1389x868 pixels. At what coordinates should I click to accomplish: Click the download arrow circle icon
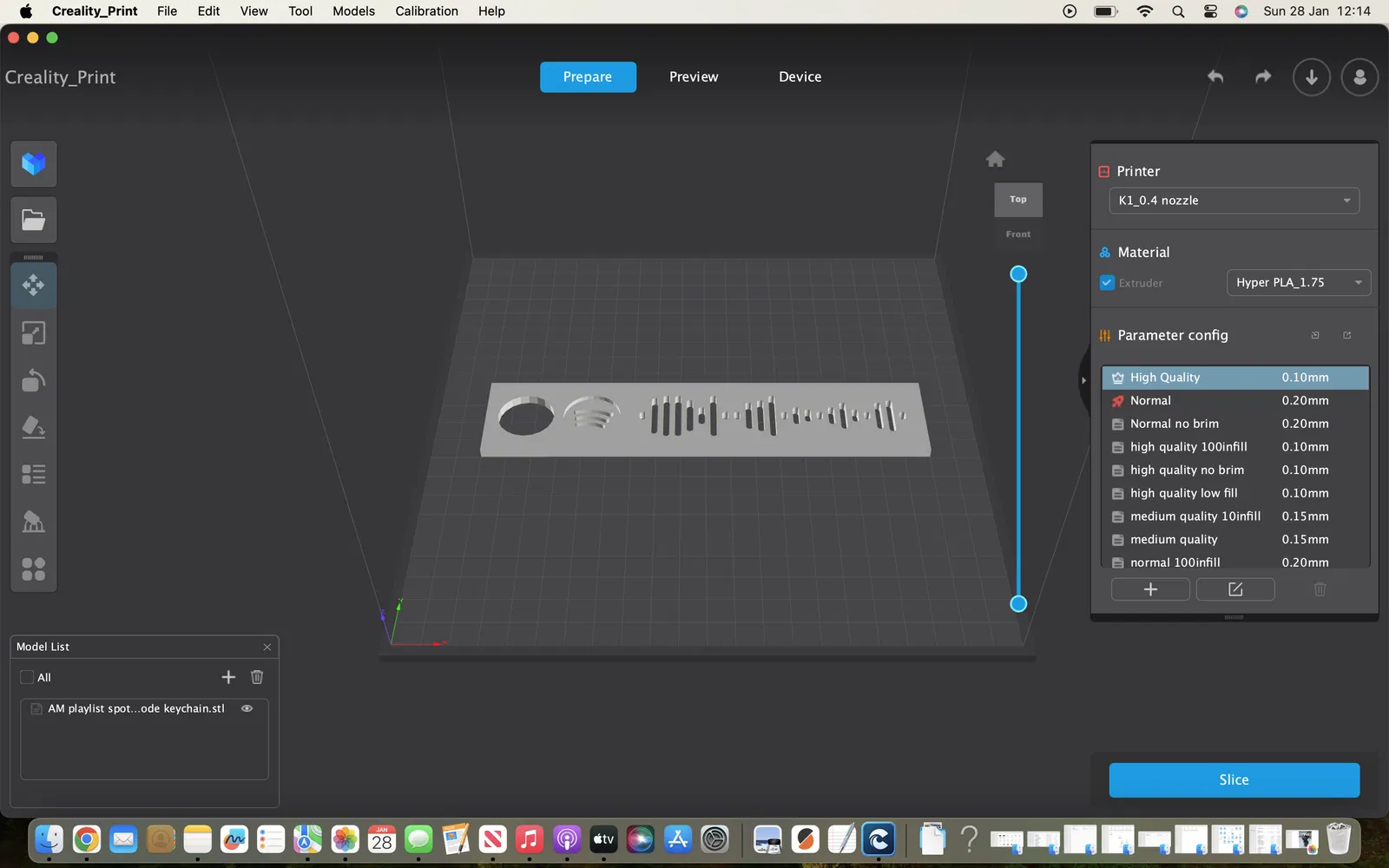1312,77
